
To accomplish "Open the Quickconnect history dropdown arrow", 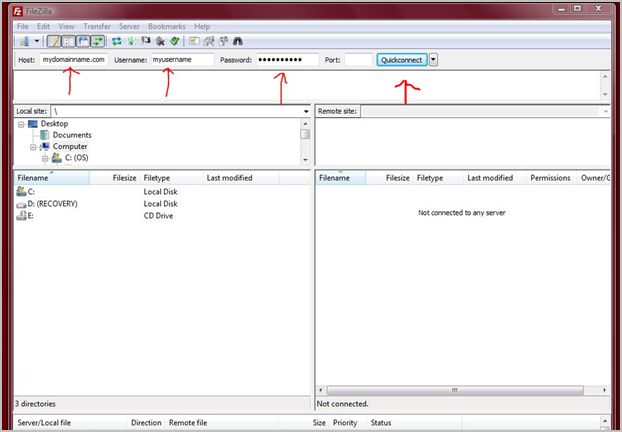I will (x=433, y=60).
